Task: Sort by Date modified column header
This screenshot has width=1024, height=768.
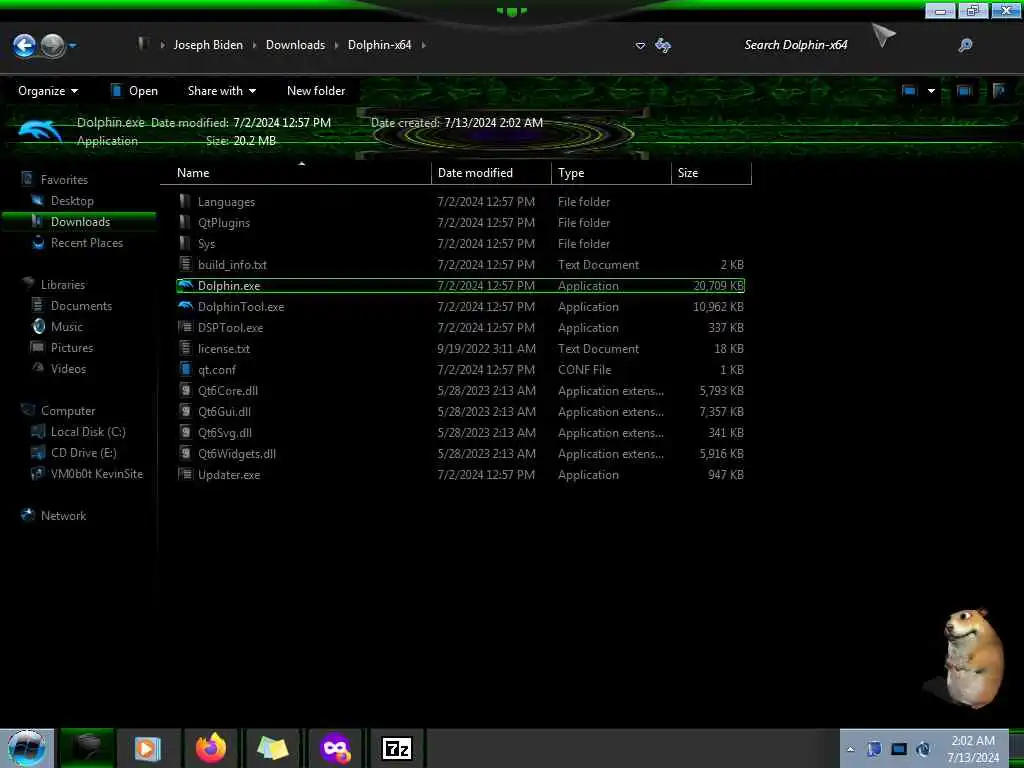Action: (x=491, y=173)
